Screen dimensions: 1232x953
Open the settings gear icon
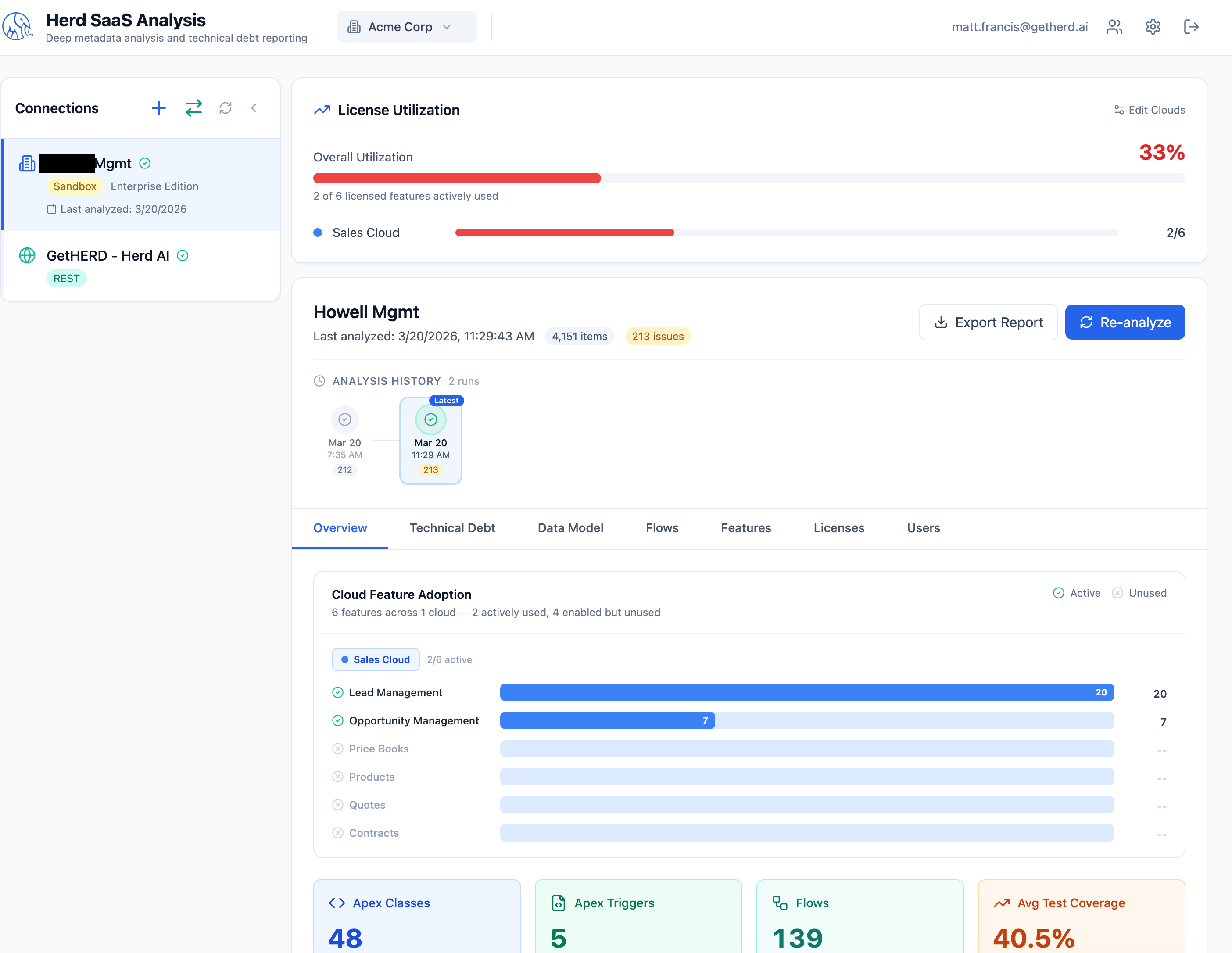coord(1153,26)
